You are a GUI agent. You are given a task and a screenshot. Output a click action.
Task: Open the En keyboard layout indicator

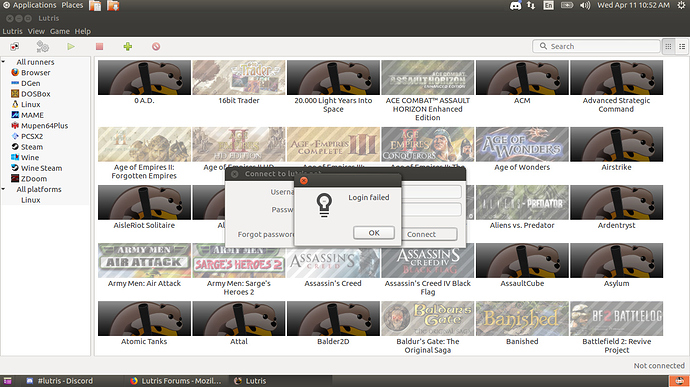pos(548,5)
